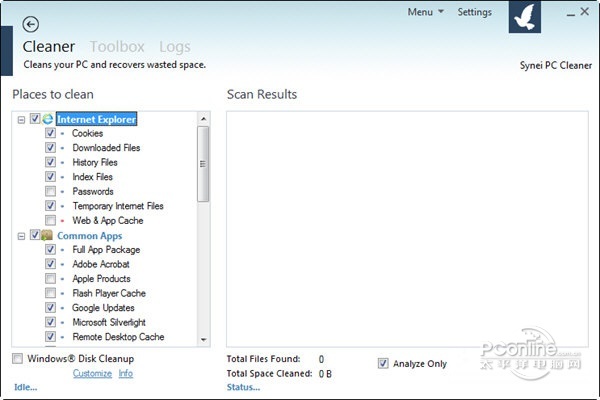
Task: Select the Flash Player Cache label
Action: (109, 293)
